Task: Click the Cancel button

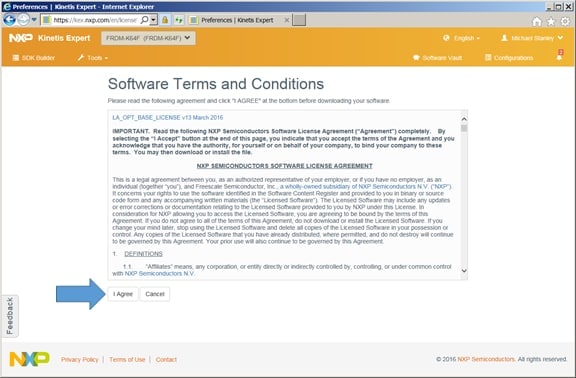Action: pos(155,294)
